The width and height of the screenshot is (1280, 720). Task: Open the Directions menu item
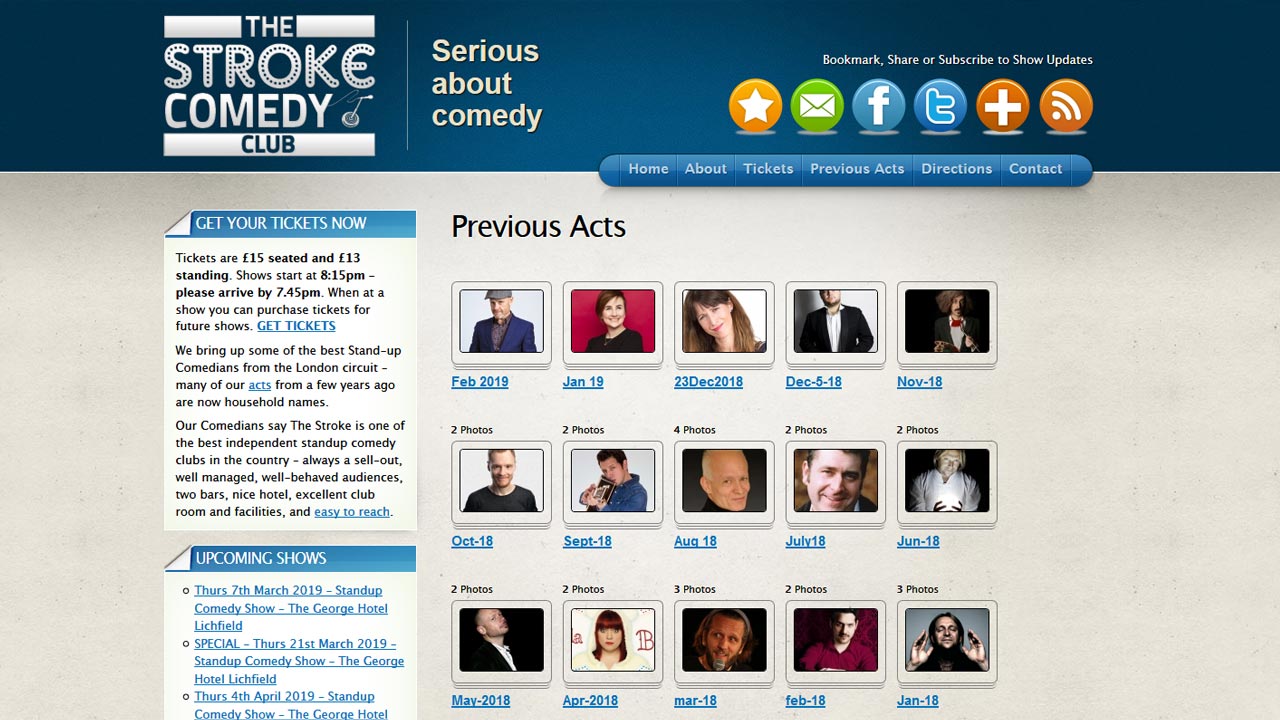pyautogui.click(x=957, y=169)
